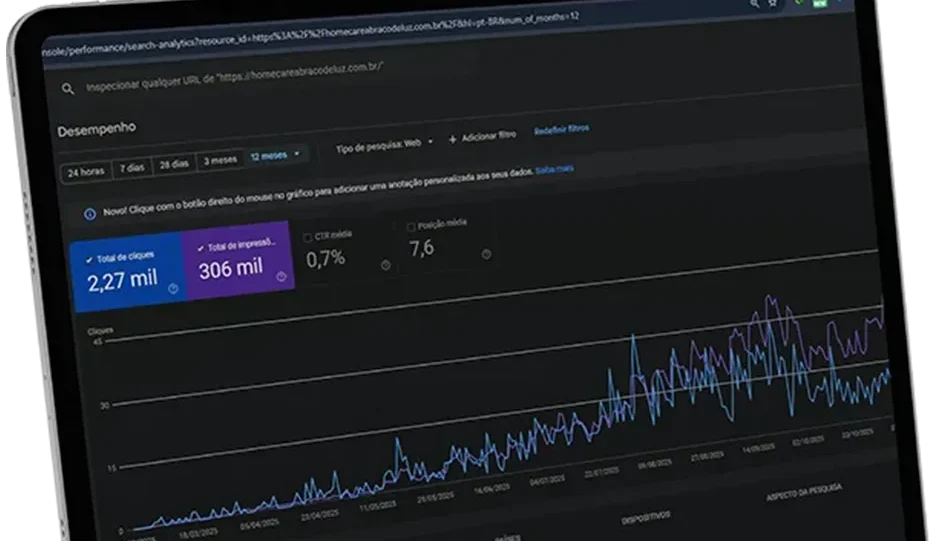The image size is (936, 541).
Task: Click help icon on CTR média card
Action: 386,265
